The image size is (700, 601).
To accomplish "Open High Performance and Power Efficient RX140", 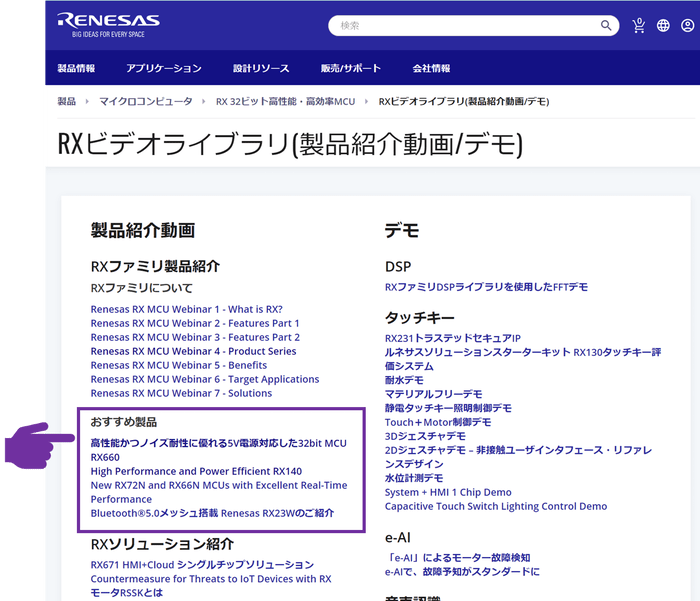I will pos(196,472).
